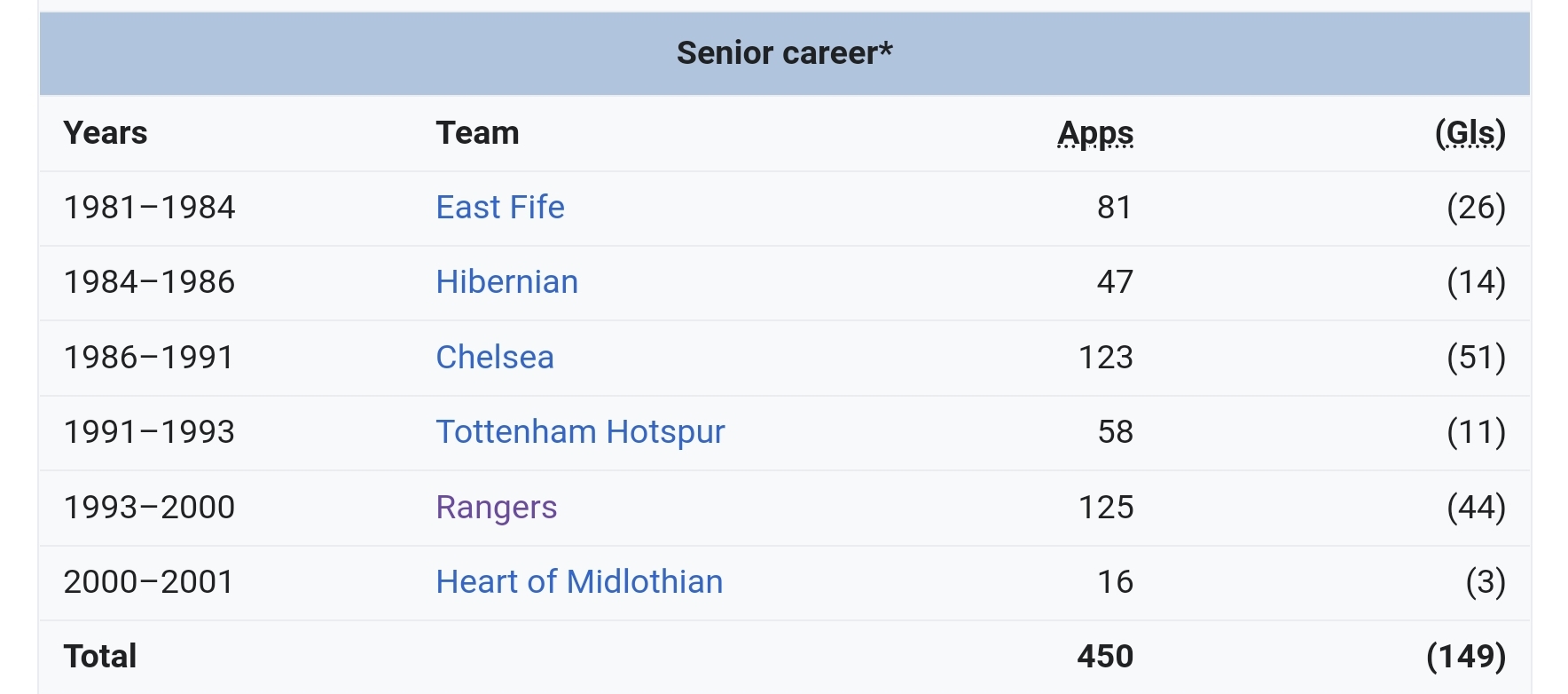Click the Years column header
The width and height of the screenshot is (1568, 694).
106,133
